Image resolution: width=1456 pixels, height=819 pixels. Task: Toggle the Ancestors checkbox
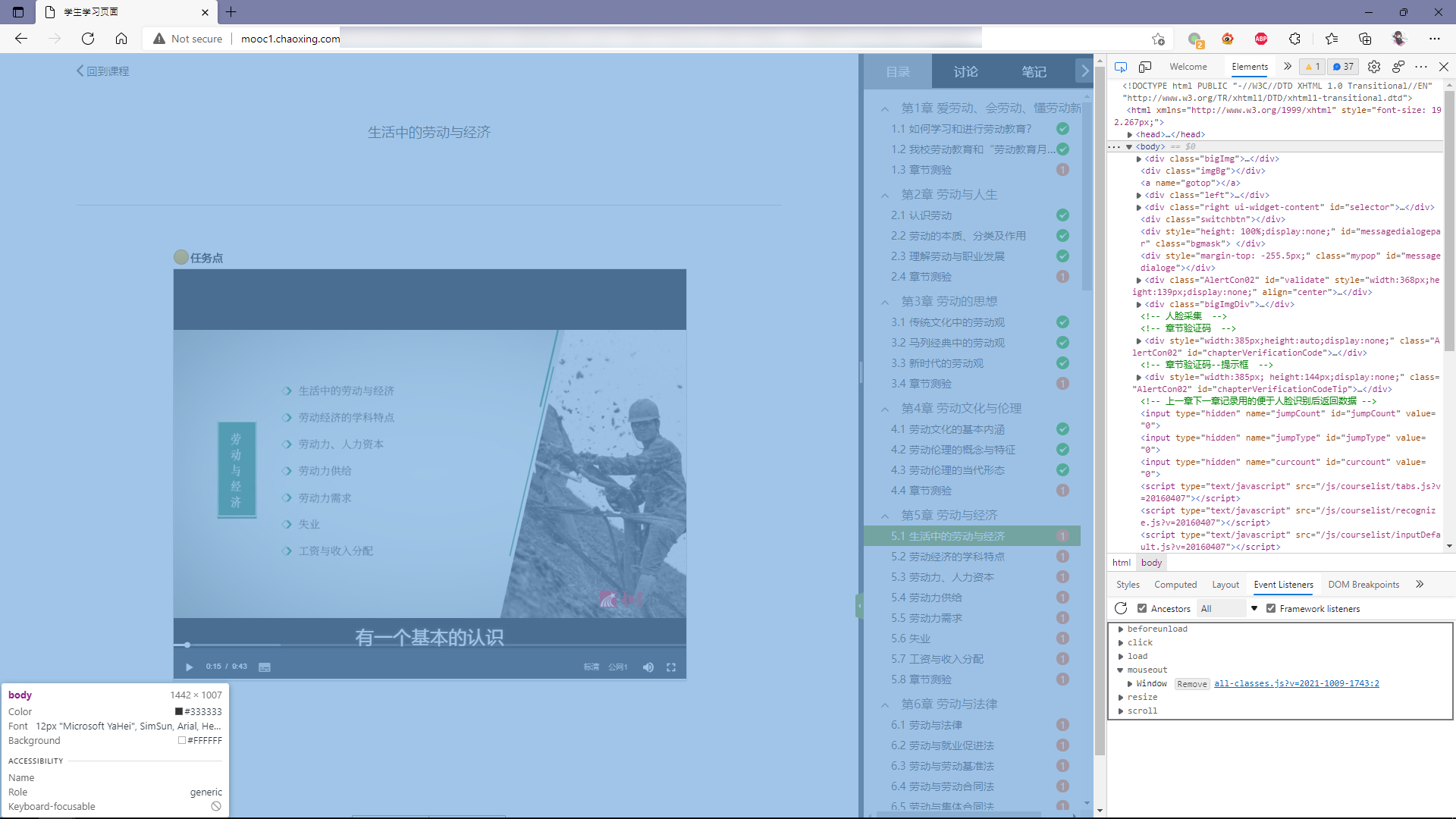[x=1142, y=608]
